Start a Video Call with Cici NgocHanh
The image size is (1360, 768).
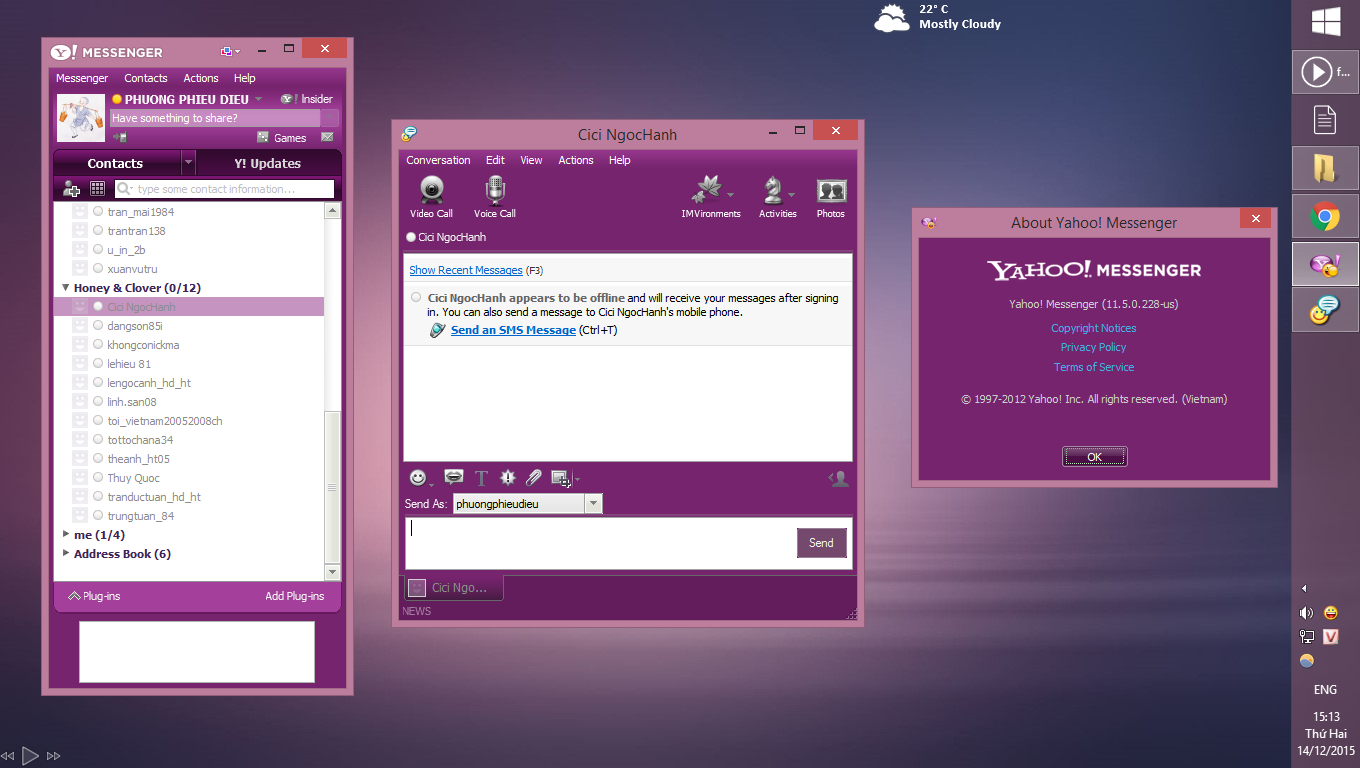tap(432, 196)
